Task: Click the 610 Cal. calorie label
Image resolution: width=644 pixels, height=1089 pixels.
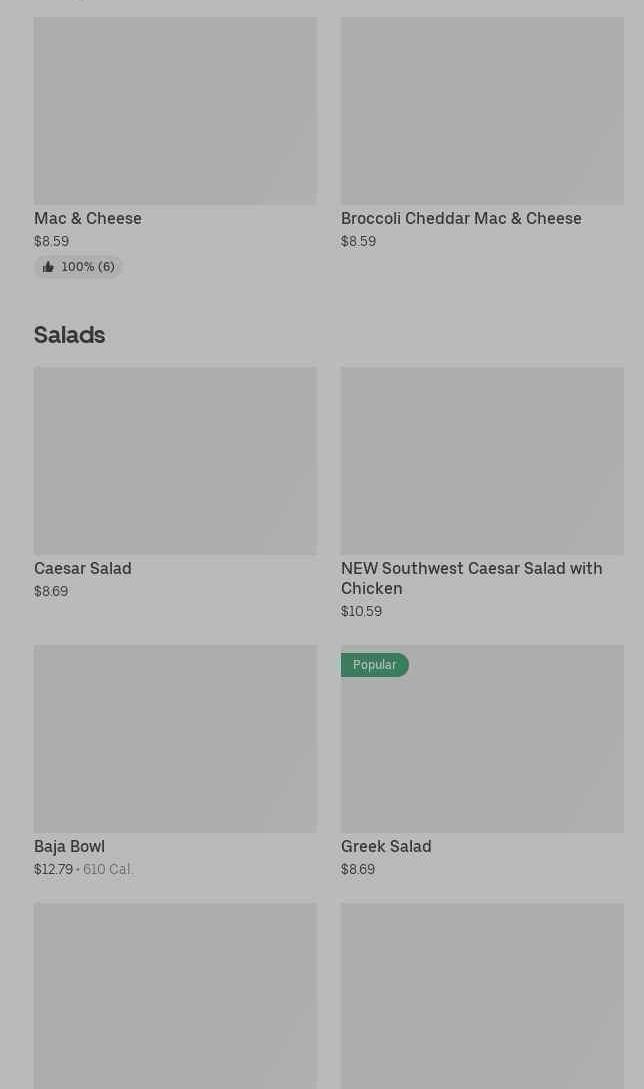Action: [108, 869]
